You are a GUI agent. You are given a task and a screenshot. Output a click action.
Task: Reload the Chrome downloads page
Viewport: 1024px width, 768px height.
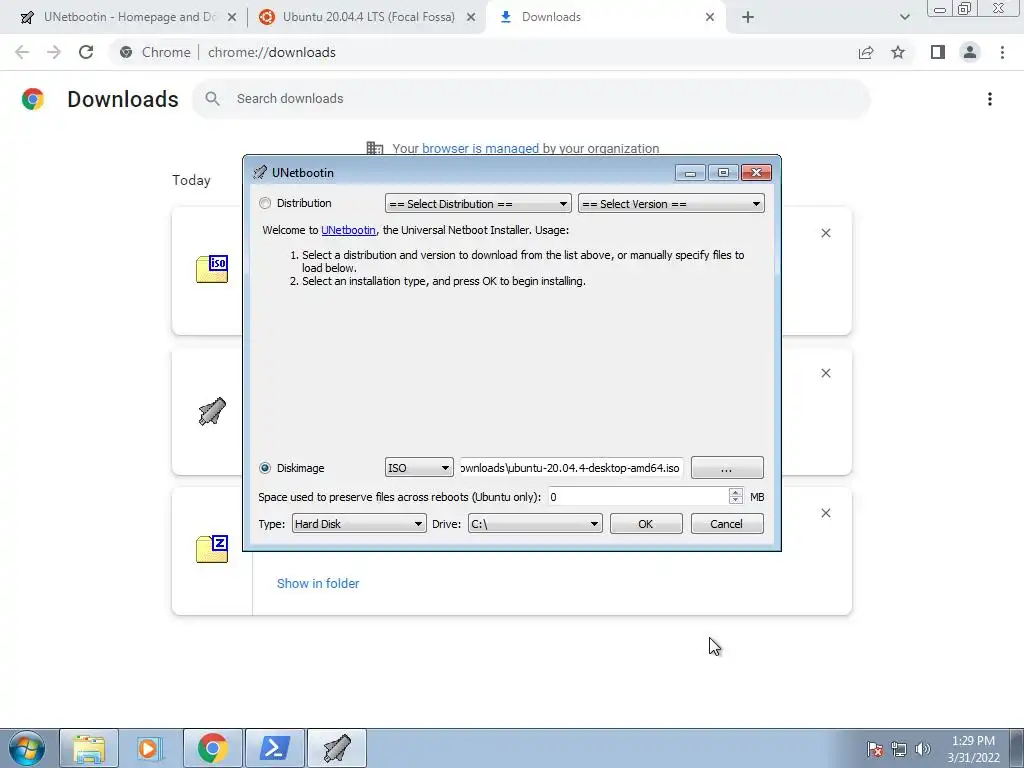(x=86, y=52)
